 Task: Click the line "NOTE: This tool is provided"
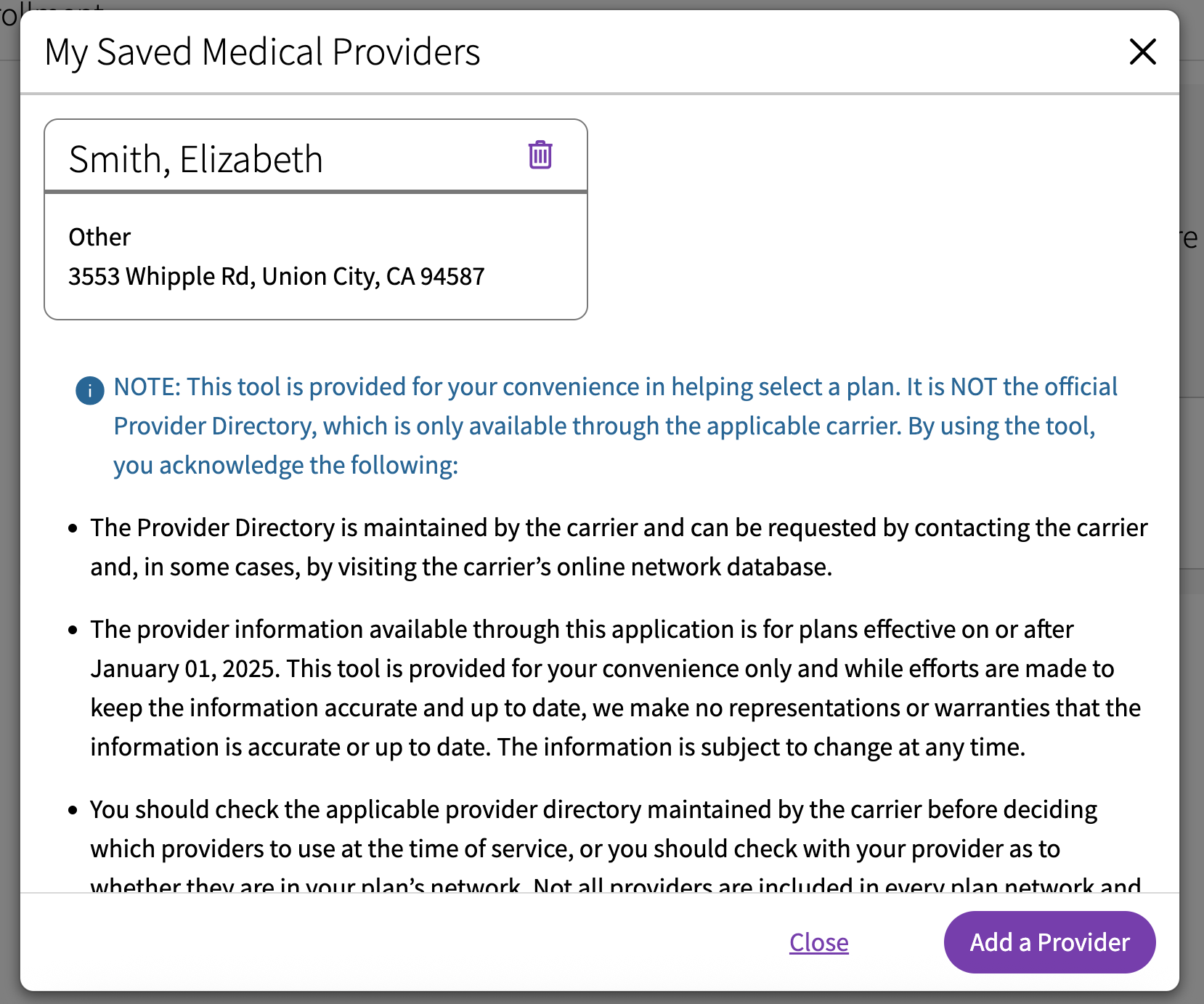point(614,387)
